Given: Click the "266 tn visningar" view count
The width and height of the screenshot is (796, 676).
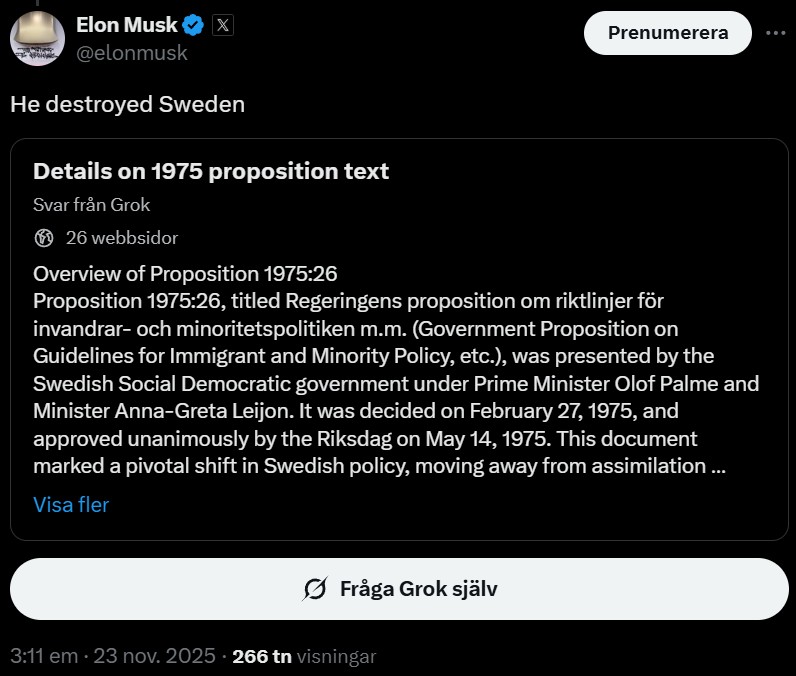Looking at the screenshot, I should pos(304,657).
